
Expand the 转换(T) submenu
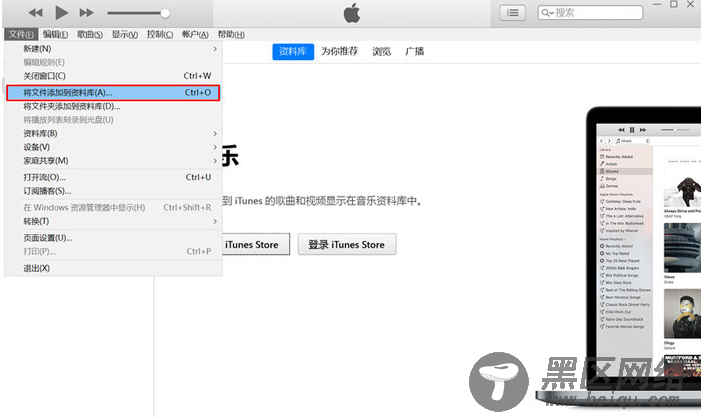coord(114,221)
